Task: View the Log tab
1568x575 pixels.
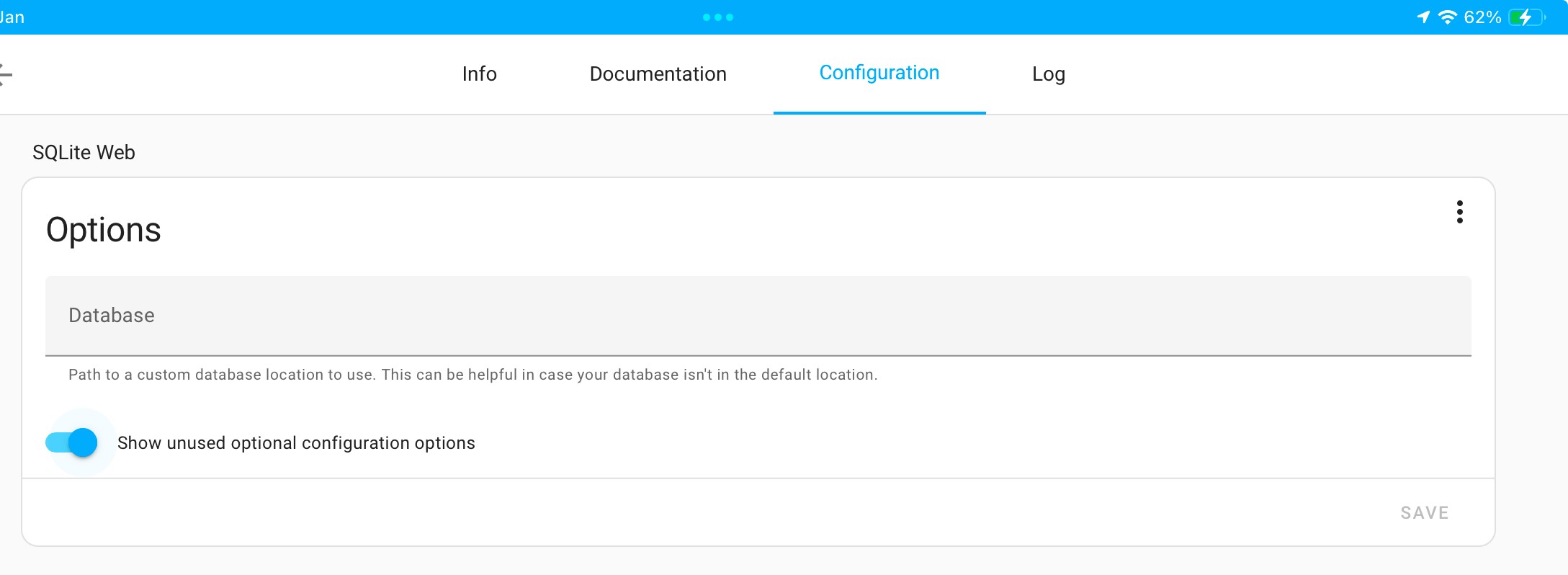Action: (x=1049, y=74)
